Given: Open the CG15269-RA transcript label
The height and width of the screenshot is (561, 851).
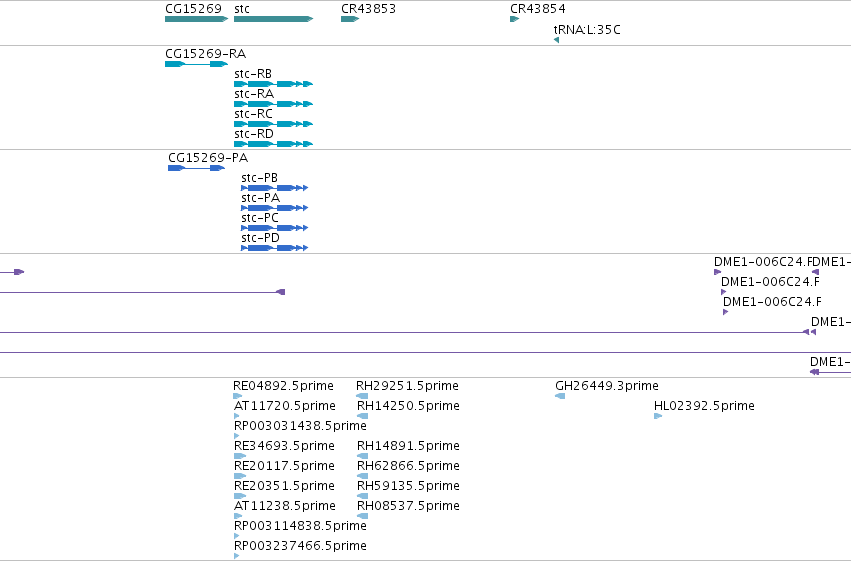Looking at the screenshot, I should pyautogui.click(x=206, y=54).
